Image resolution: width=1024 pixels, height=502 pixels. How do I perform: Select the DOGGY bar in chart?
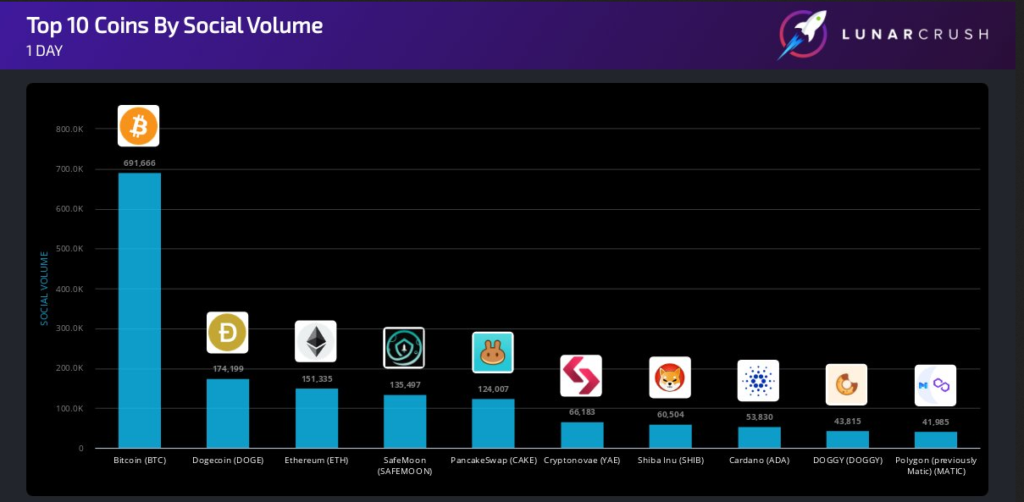[848, 439]
